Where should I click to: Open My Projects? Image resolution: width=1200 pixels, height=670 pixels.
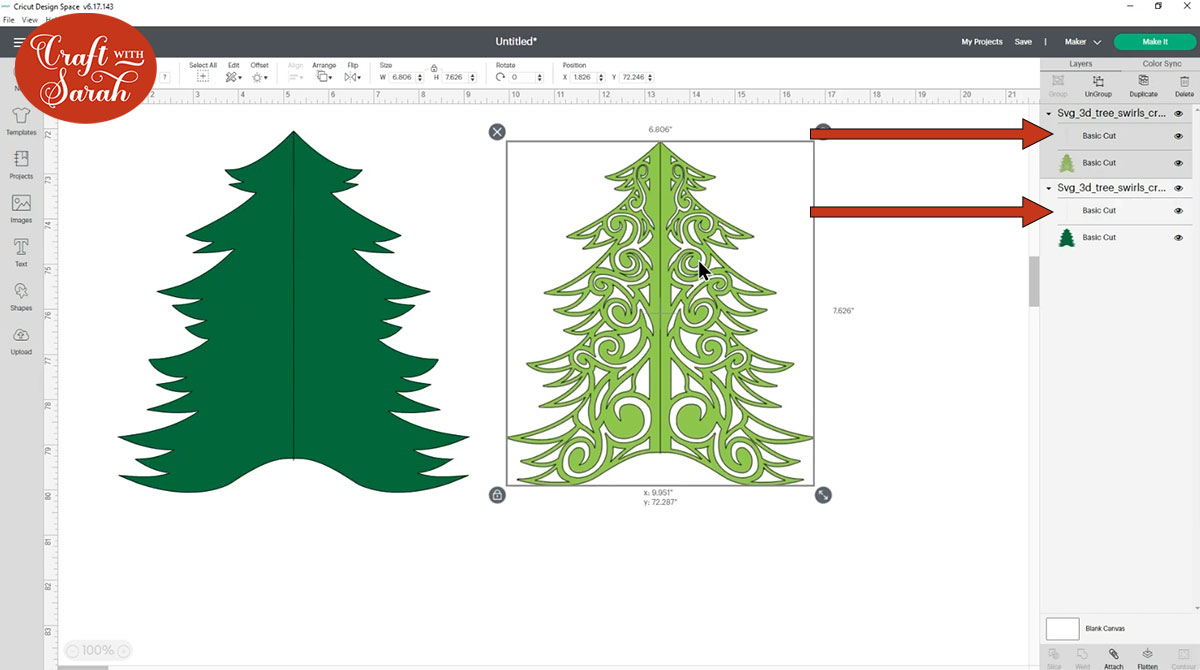pyautogui.click(x=982, y=42)
